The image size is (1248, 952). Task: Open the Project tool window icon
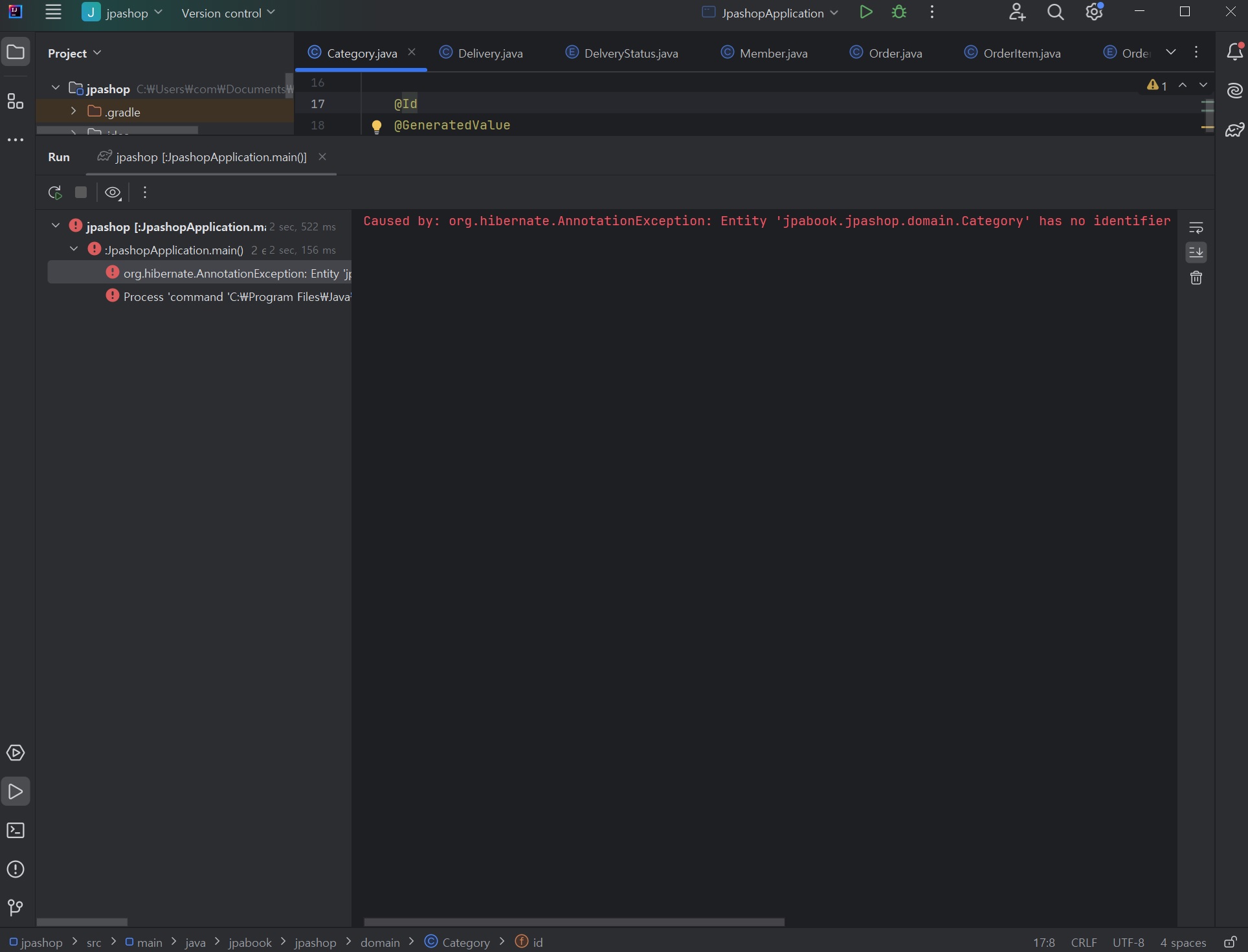pos(16,52)
